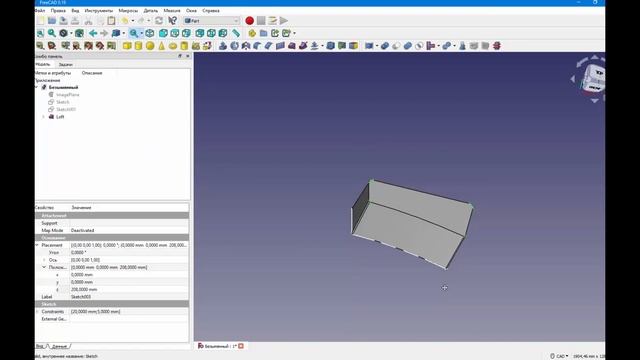Click the Boolean Cut icon
Screen dimensions: 640x360
click(396, 46)
